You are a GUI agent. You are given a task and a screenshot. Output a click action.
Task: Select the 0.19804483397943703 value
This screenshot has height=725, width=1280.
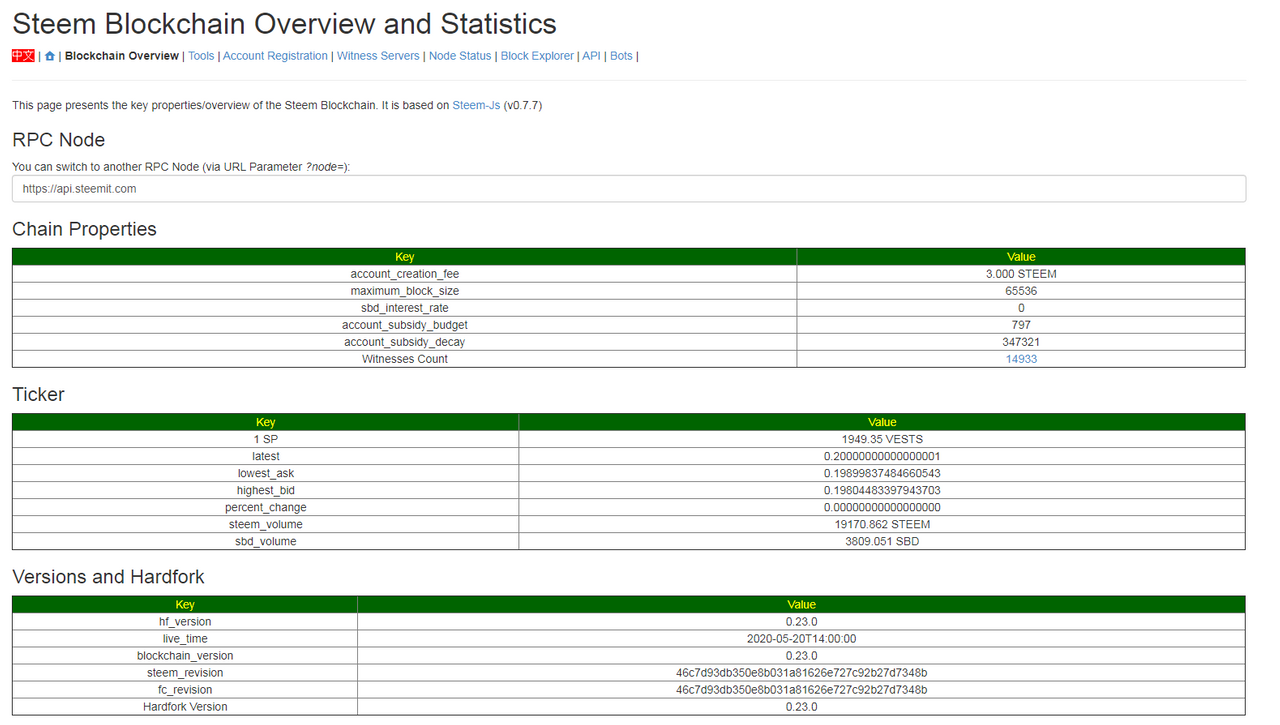coord(882,490)
